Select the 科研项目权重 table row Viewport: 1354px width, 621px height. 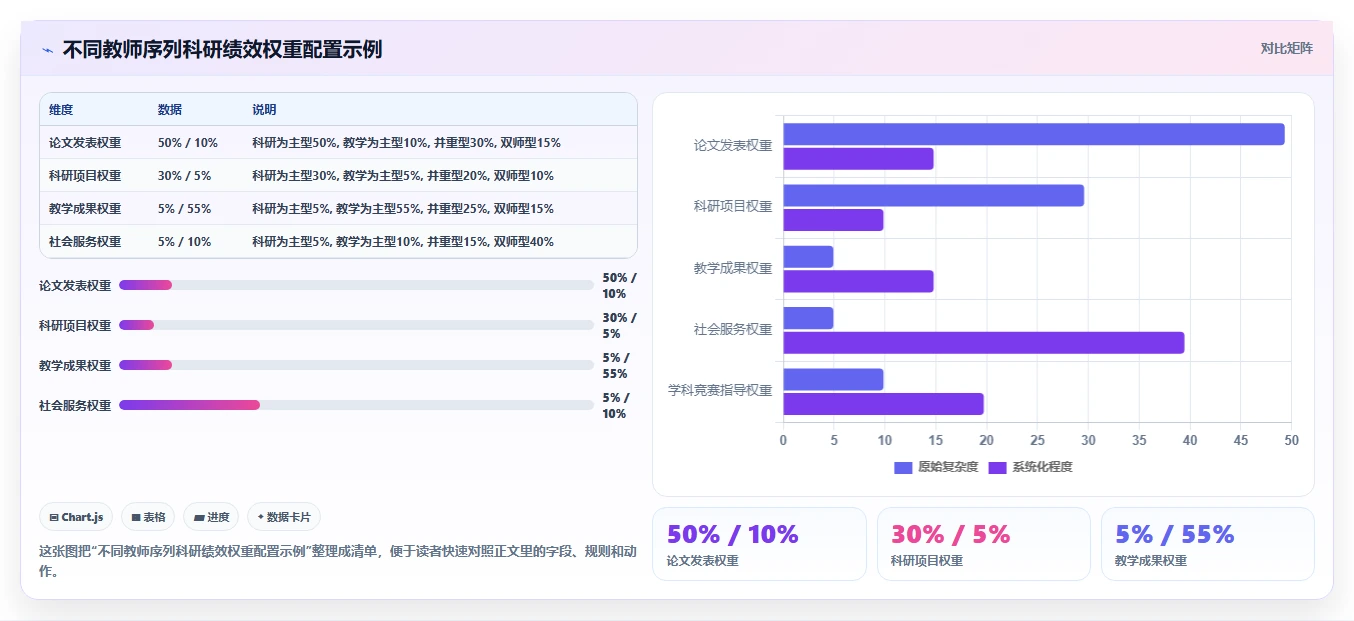pyautogui.click(x=338, y=175)
